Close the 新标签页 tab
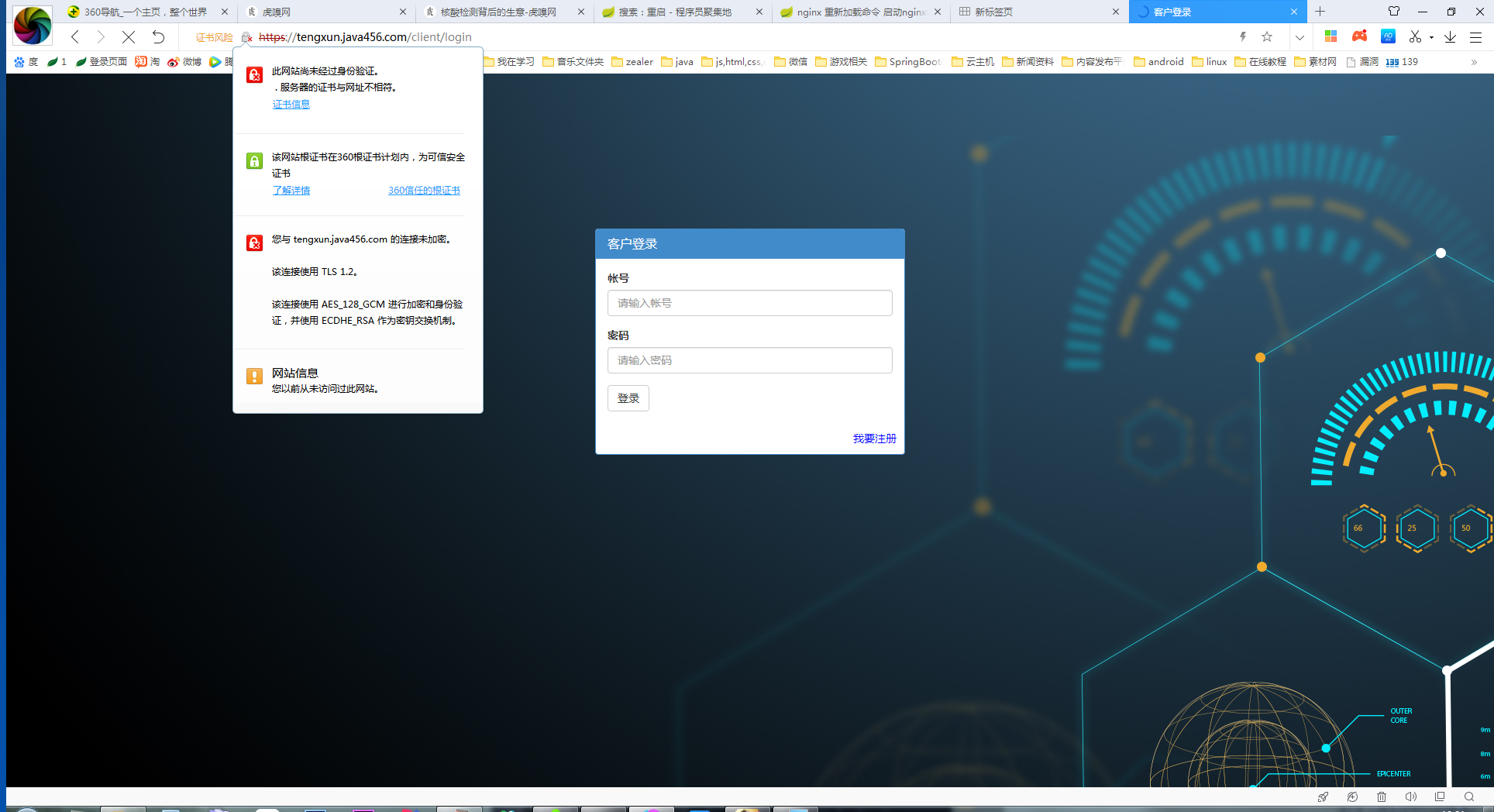Screen dimensions: 1494x812 pos(1116,12)
